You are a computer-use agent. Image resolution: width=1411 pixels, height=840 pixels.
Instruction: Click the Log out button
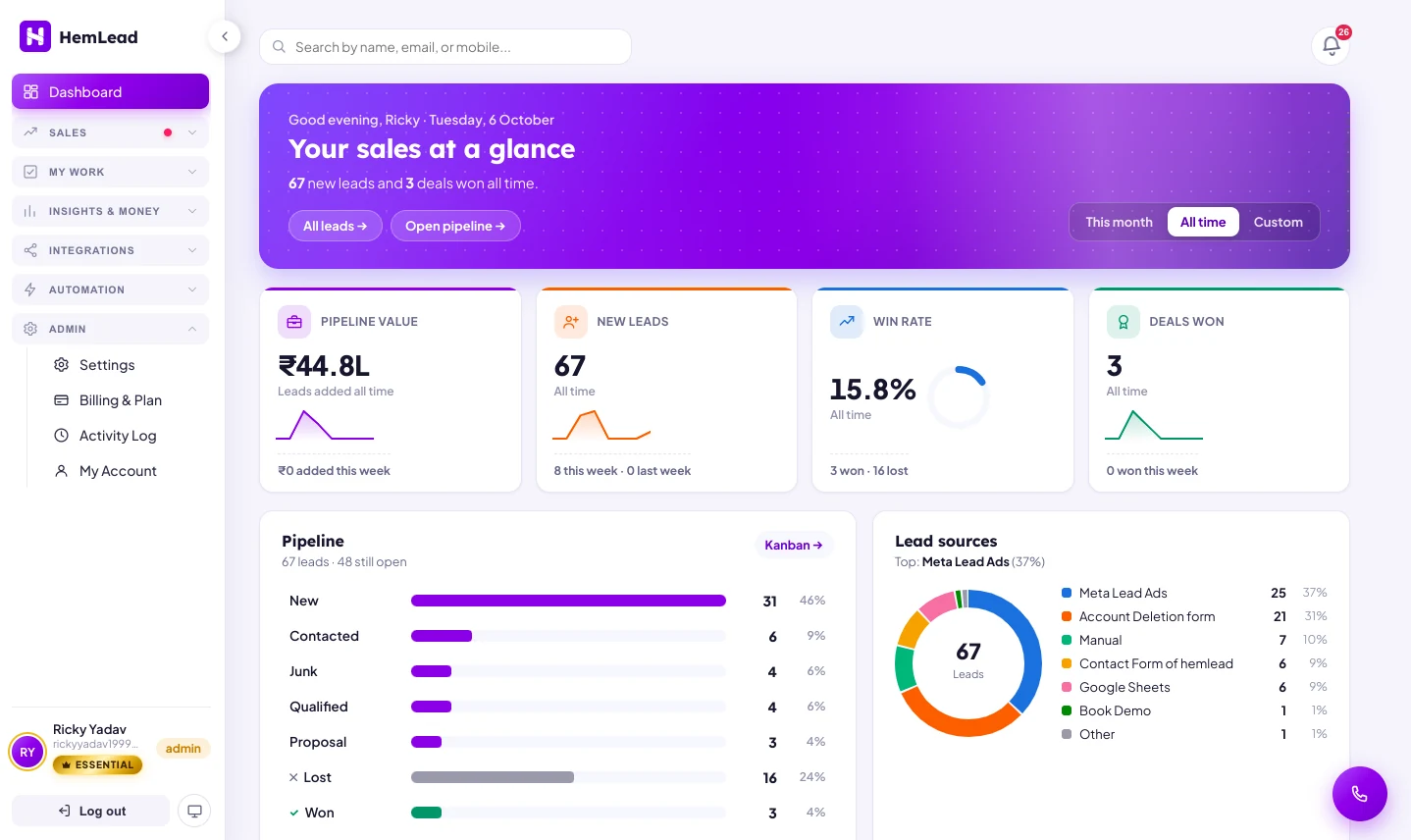pos(91,811)
